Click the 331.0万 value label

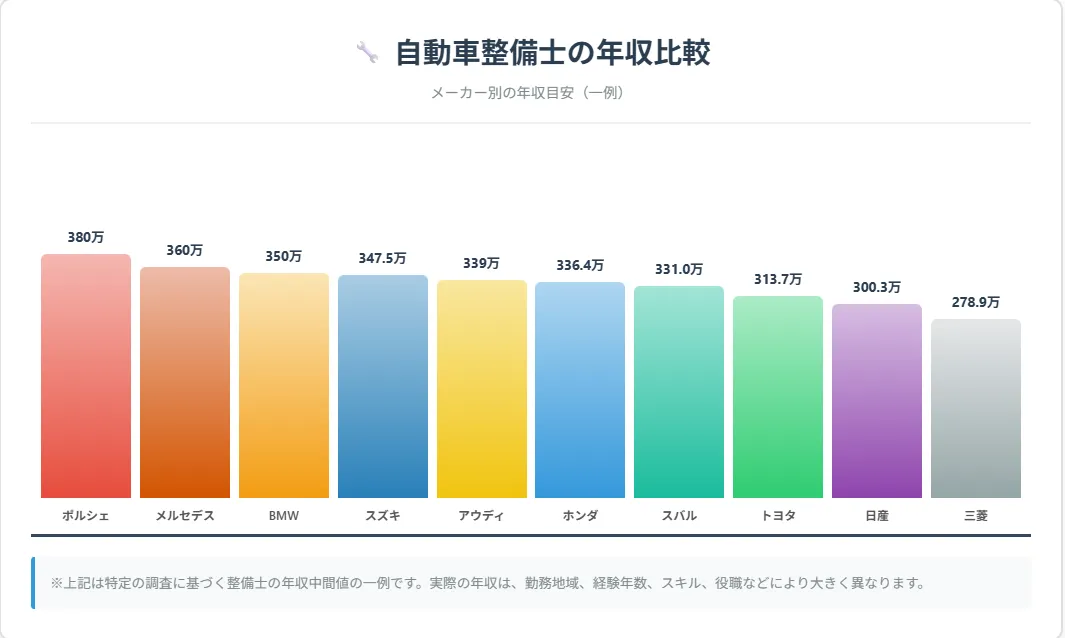click(679, 269)
